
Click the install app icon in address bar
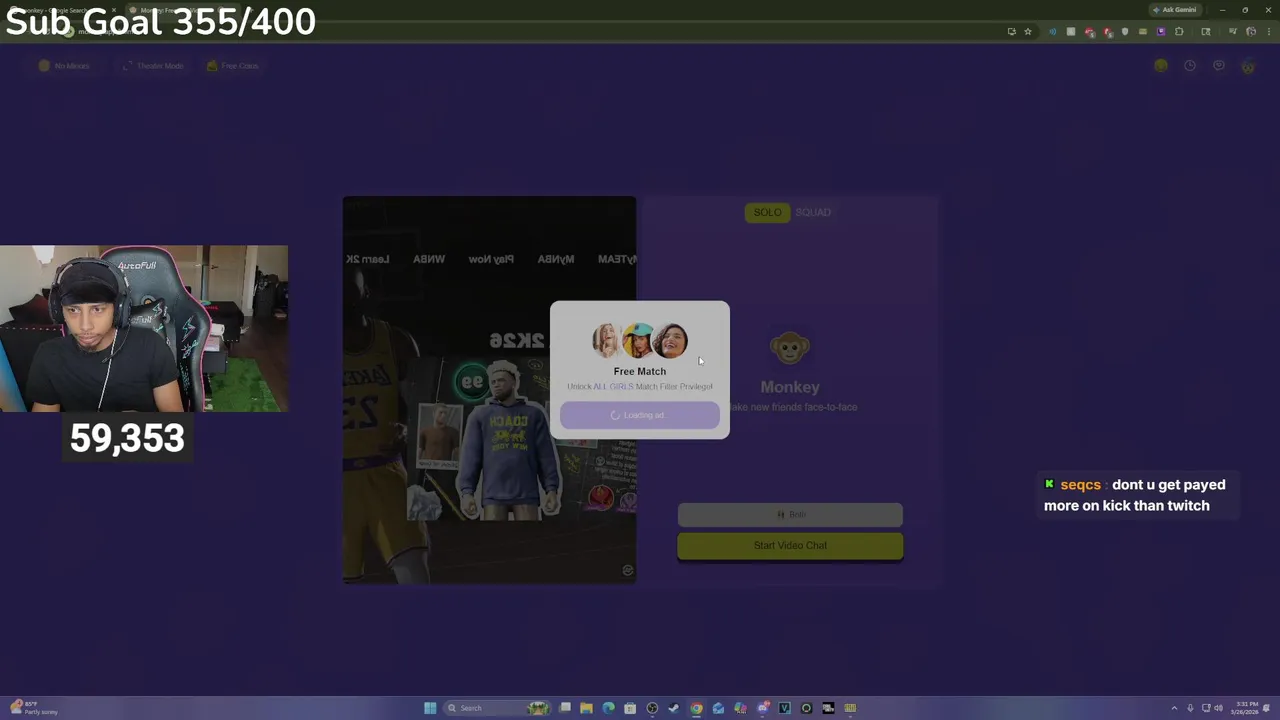coord(1011,32)
